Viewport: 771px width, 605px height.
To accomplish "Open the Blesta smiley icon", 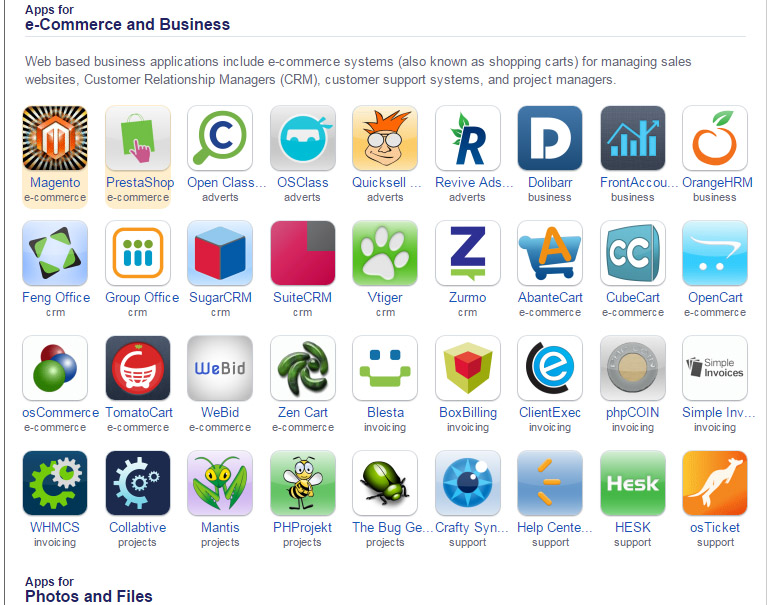I will (385, 368).
